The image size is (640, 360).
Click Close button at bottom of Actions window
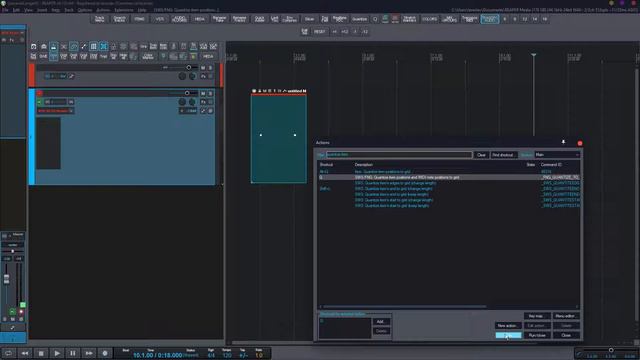566,336
